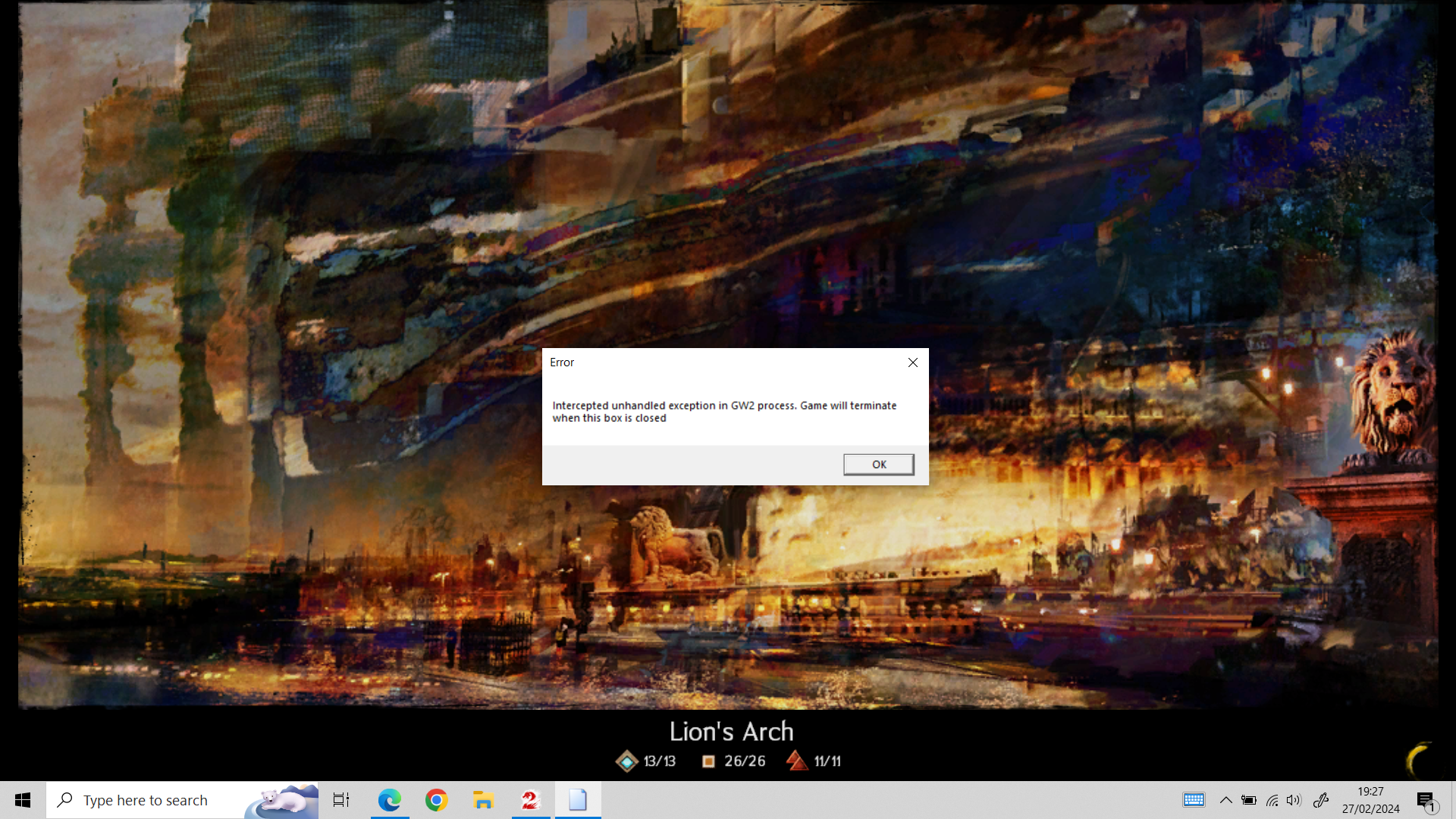Screen dimensions: 1456x819
Task: Open Microsoft Edge from the taskbar
Action: [390, 800]
